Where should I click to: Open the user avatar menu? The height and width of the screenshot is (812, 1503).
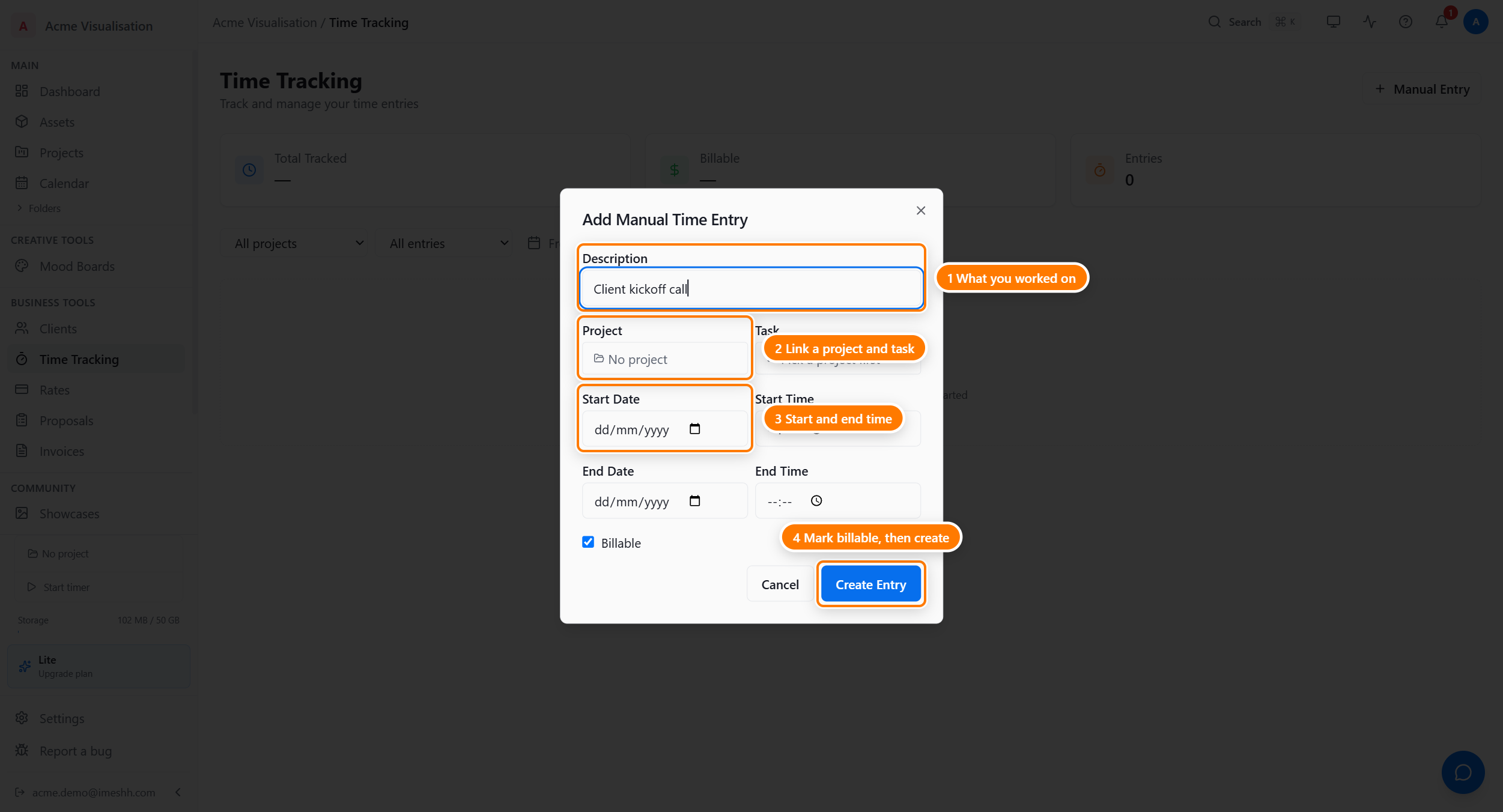pos(1475,22)
